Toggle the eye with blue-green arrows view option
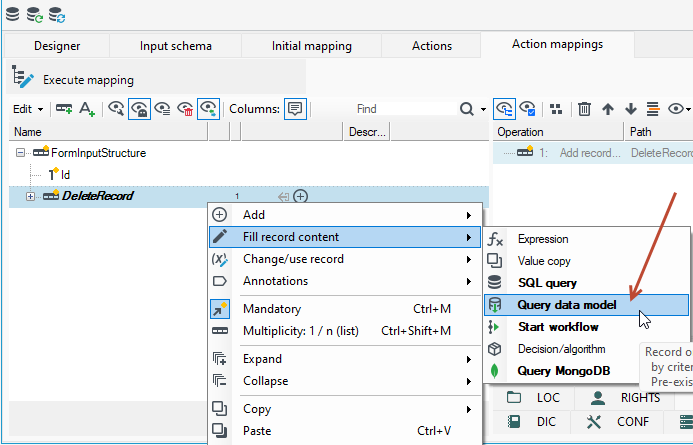This screenshot has width=693, height=445. 209,109
